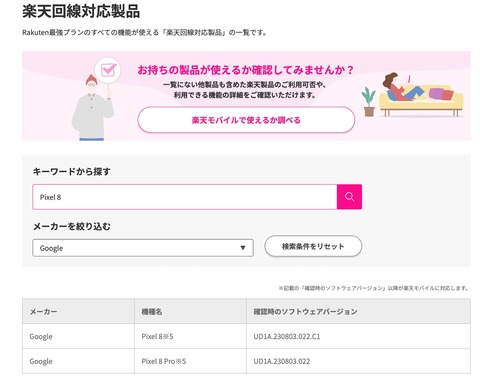
Task: Click the 機種名 column header
Action: pos(190,311)
